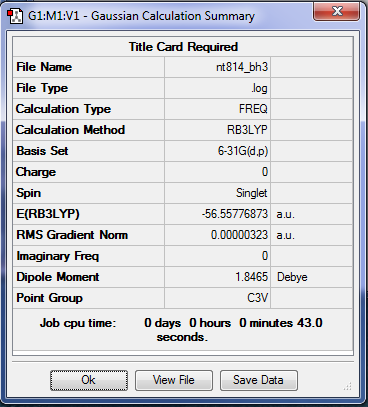Select the file type value .log
Image resolution: width=368 pixels, height=407 pixels.
click(259, 88)
